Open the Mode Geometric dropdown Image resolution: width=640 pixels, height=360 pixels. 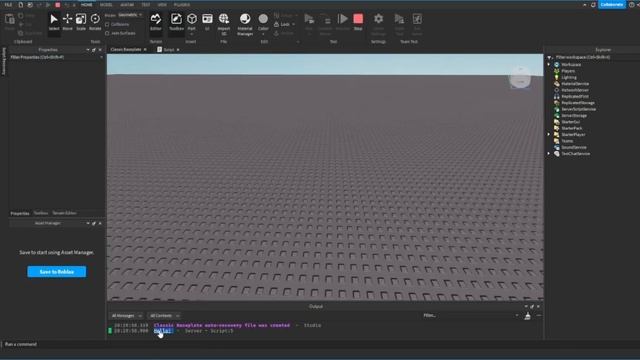[130, 15]
